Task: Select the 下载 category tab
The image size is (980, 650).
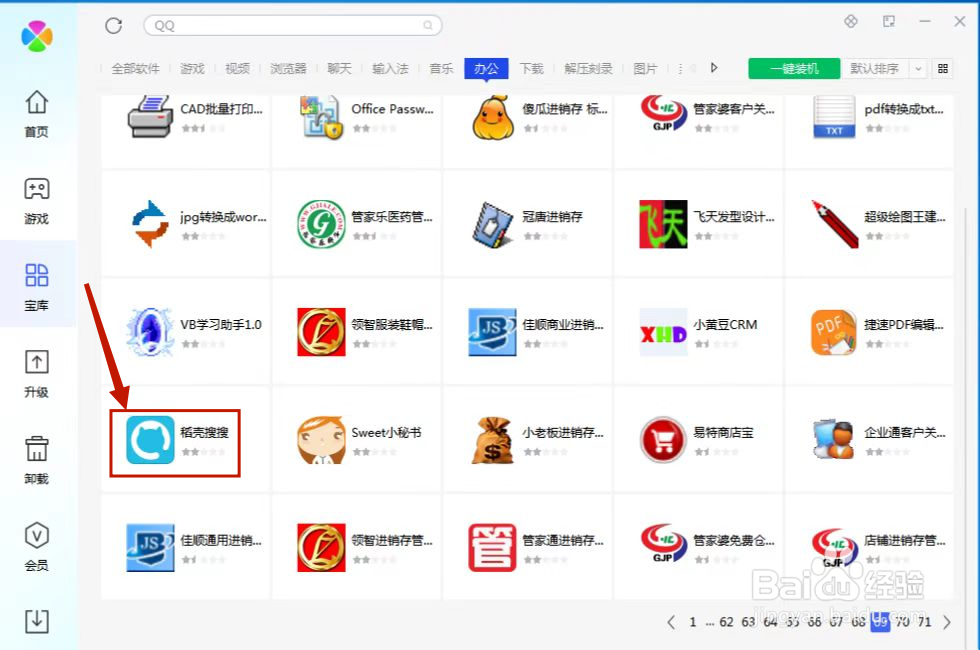Action: (531, 68)
